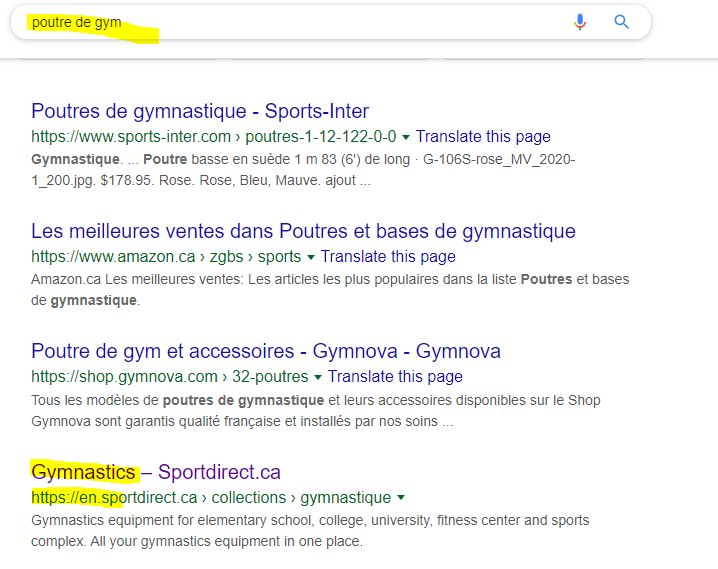Open 'Gymnastics – Sportdirect.ca' result
Image resolution: width=718 pixels, height=569 pixels.
pyautogui.click(x=156, y=472)
